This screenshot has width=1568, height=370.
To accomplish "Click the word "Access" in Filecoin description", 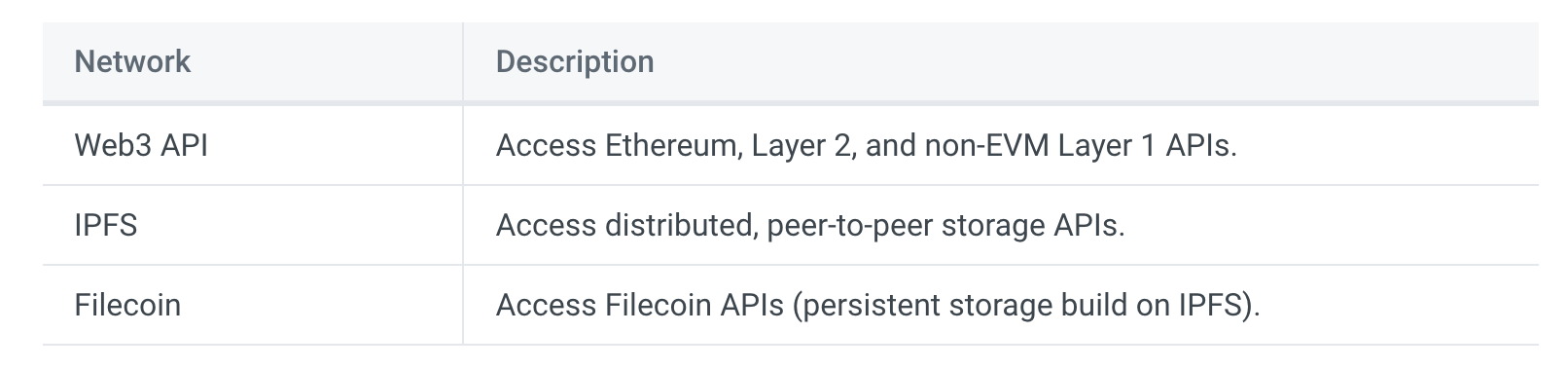I will [x=546, y=306].
